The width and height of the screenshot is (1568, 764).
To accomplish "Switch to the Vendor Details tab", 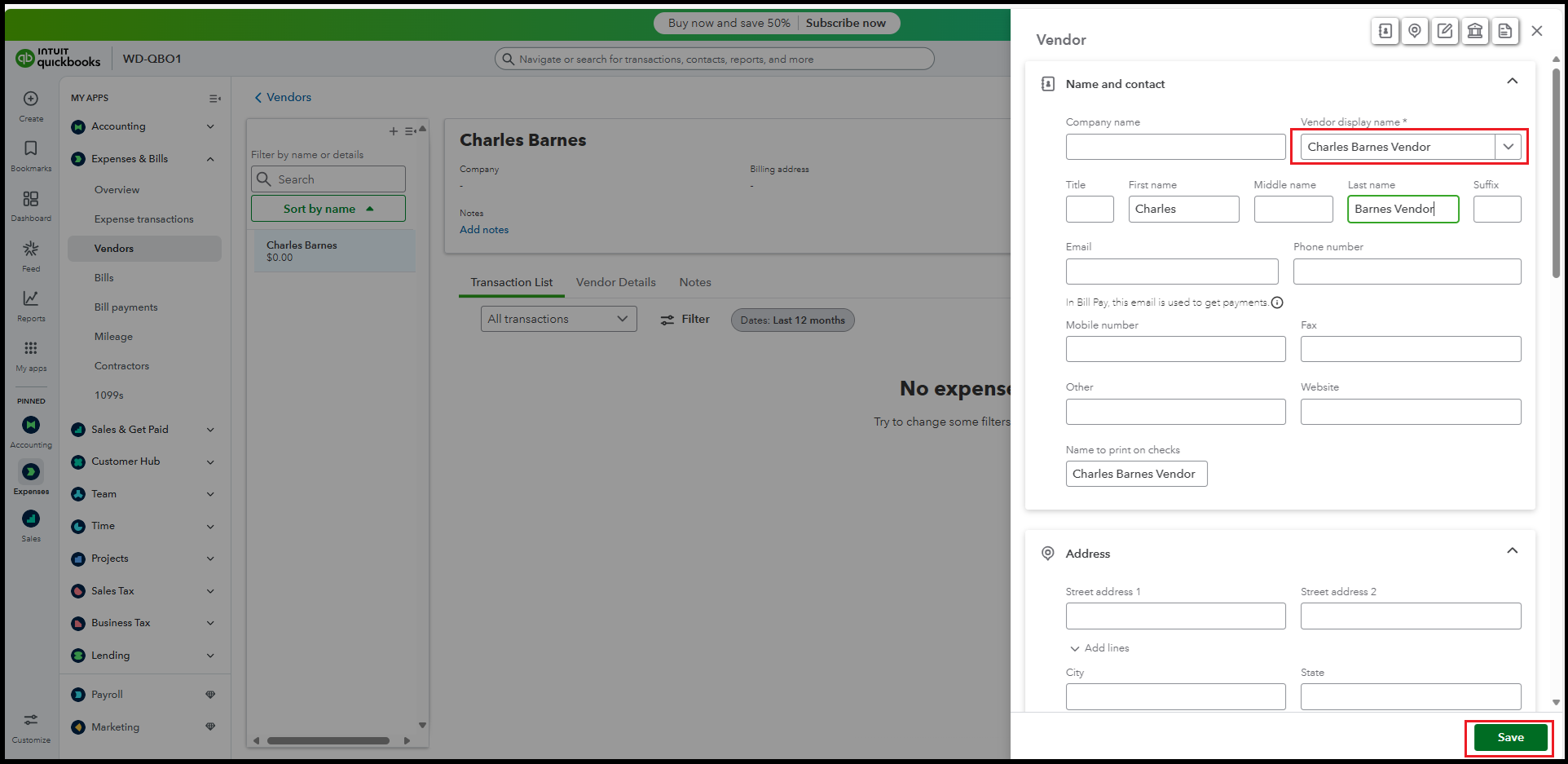I will [x=615, y=282].
